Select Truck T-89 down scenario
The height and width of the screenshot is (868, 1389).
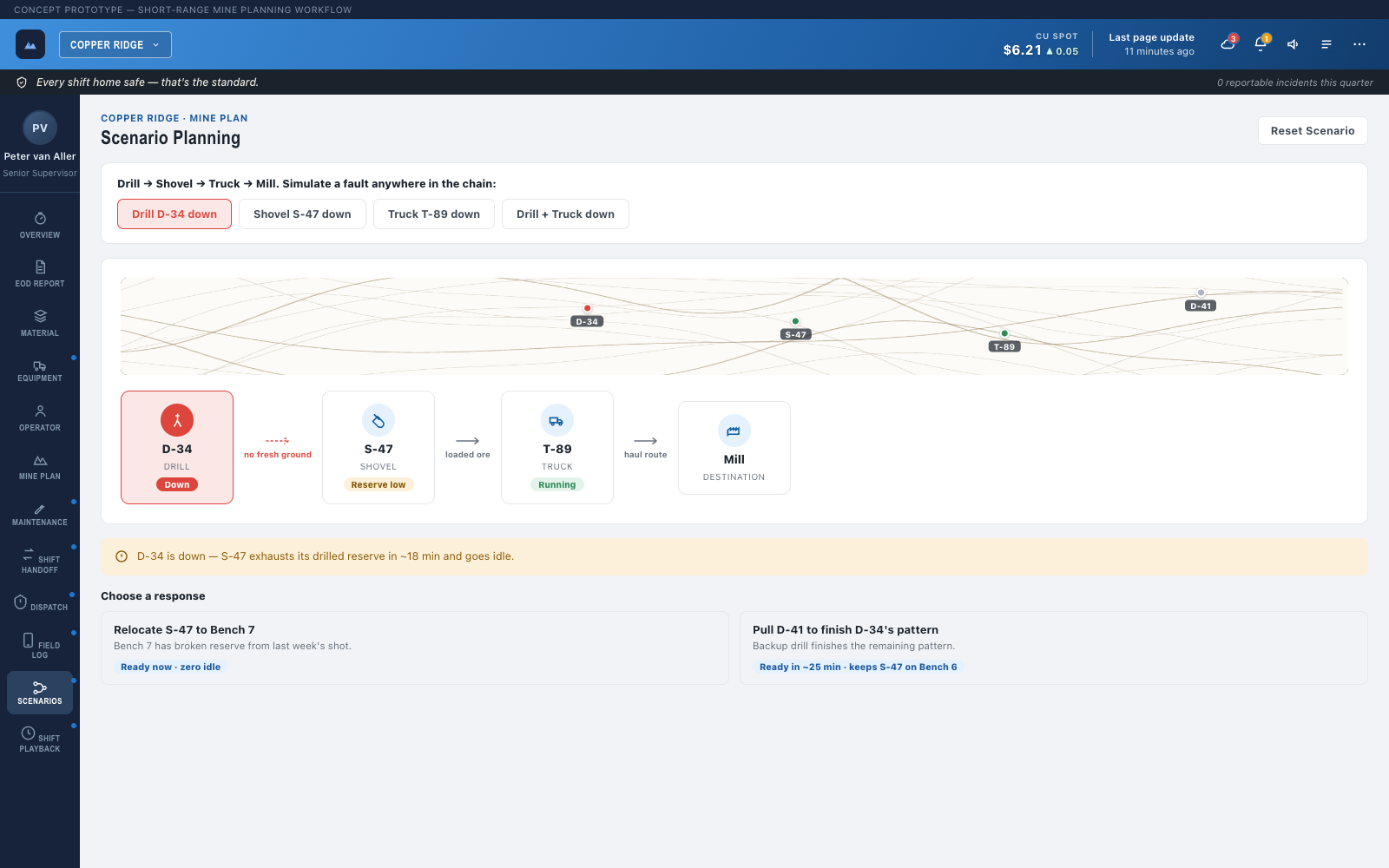tap(434, 214)
